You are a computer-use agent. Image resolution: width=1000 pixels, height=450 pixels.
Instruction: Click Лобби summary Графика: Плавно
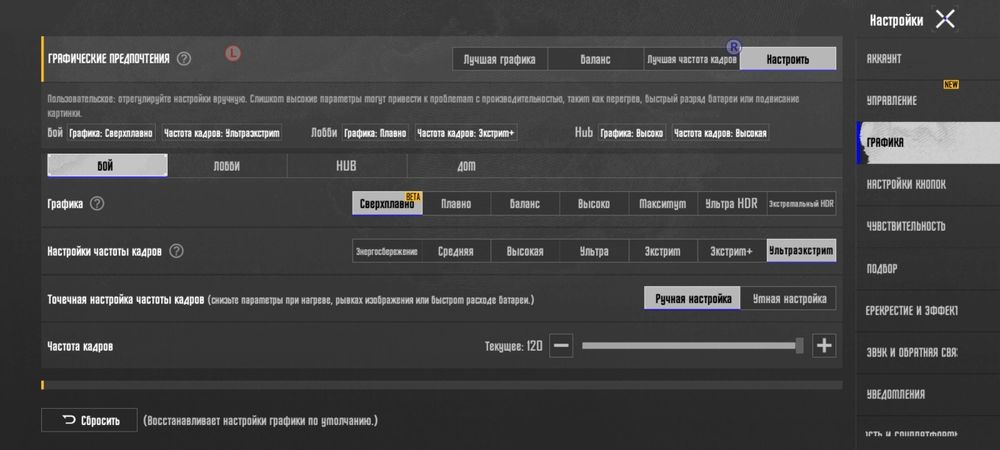375,133
